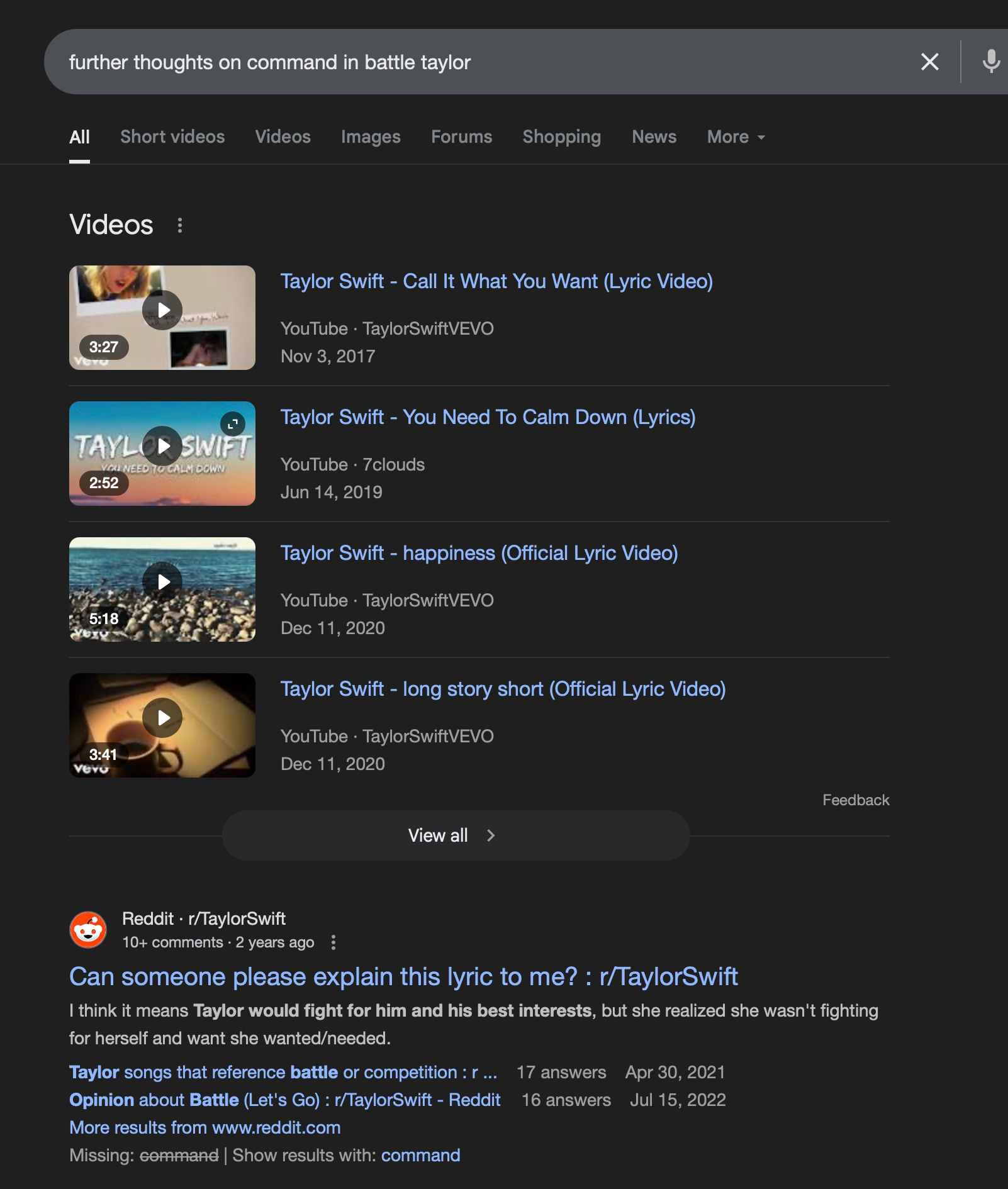The width and height of the screenshot is (1008, 1189).
Task: Play the long story short video thumbnail
Action: (x=162, y=718)
